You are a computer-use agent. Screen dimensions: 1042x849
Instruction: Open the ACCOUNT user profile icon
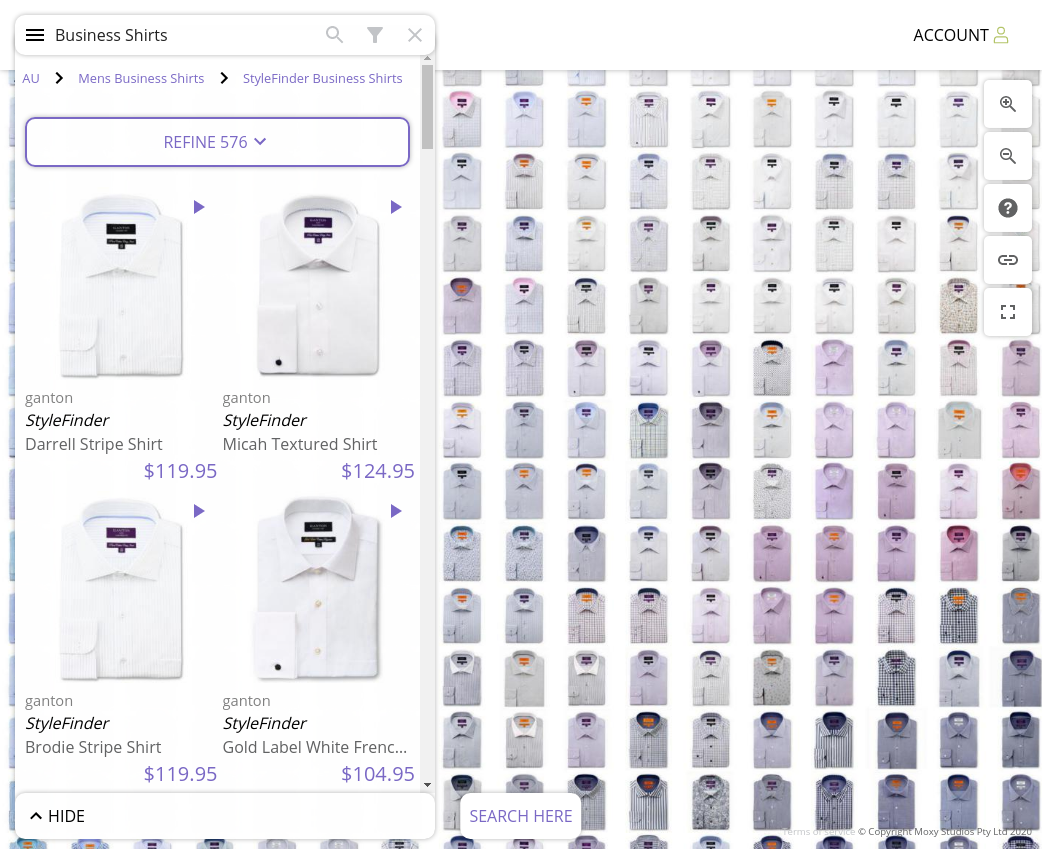(1001, 35)
